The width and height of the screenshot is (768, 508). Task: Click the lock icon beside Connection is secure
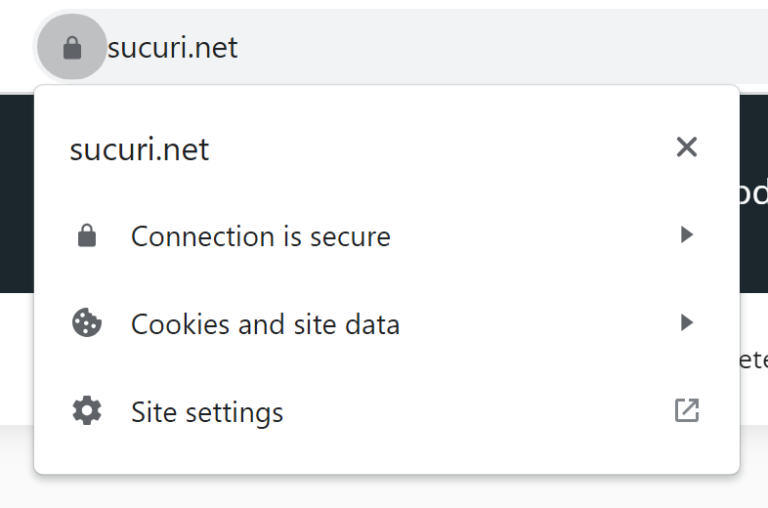tap(87, 236)
